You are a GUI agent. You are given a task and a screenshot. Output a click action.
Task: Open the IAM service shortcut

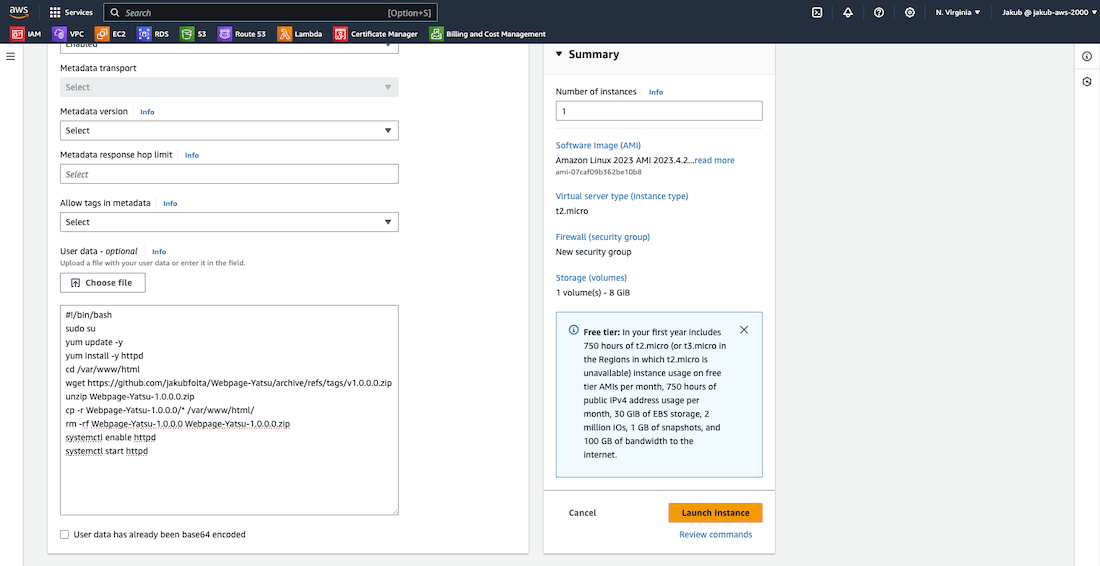pos(26,34)
